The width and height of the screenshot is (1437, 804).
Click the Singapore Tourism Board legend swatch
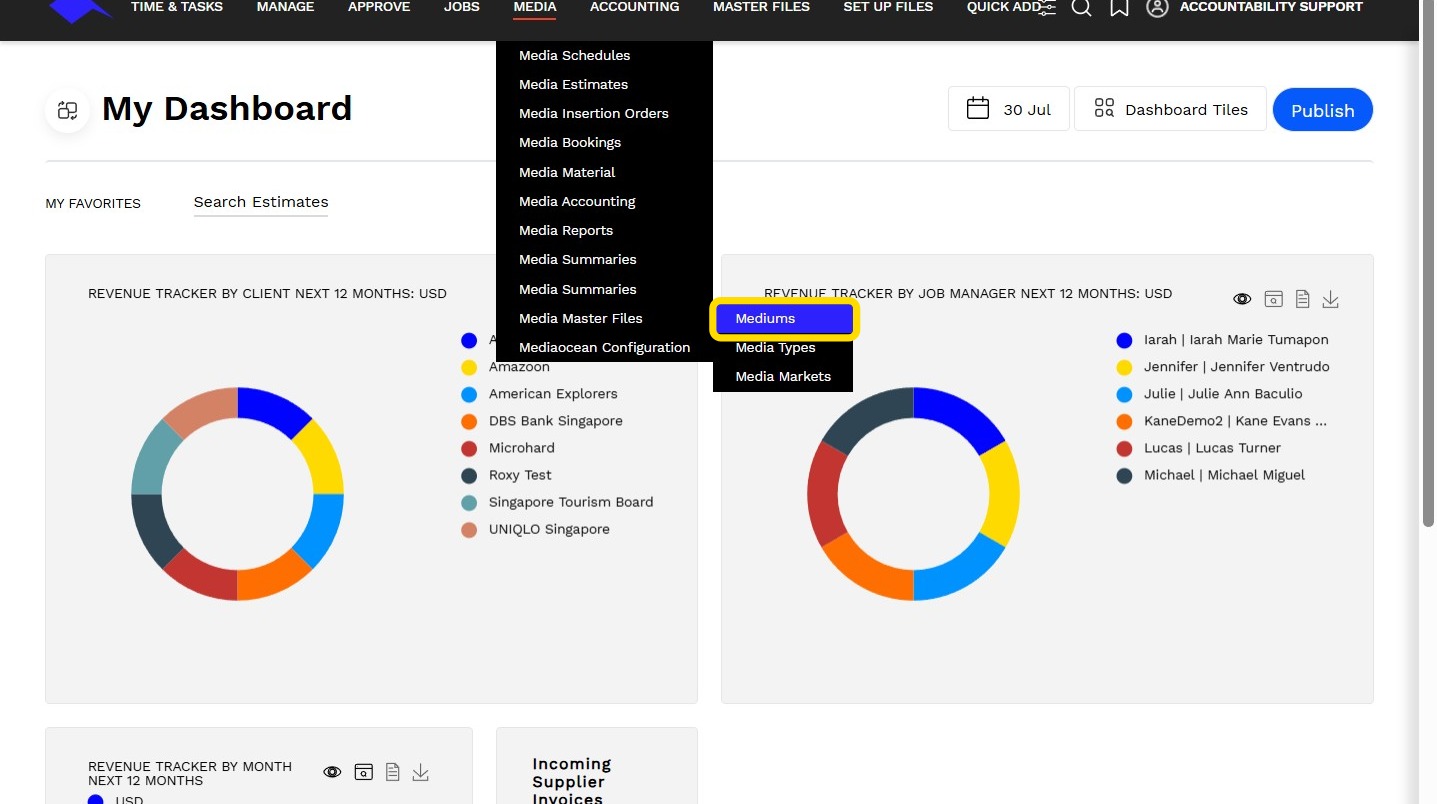point(469,502)
